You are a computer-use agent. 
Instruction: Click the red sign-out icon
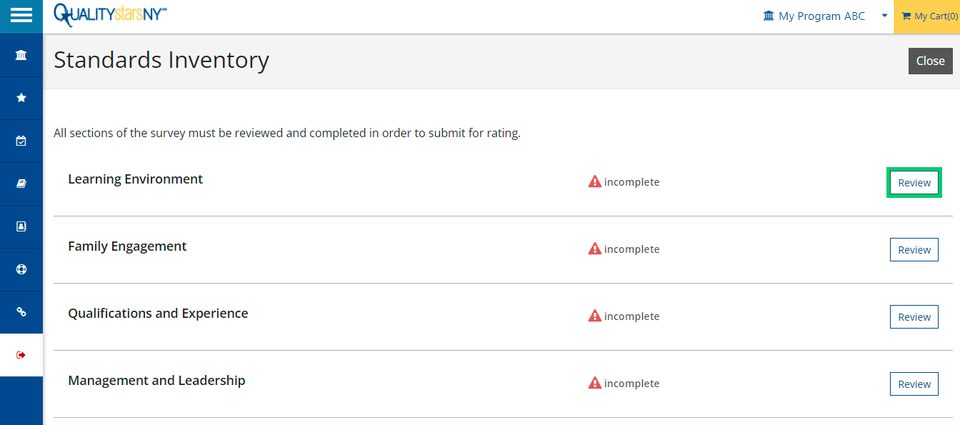[x=21, y=355]
